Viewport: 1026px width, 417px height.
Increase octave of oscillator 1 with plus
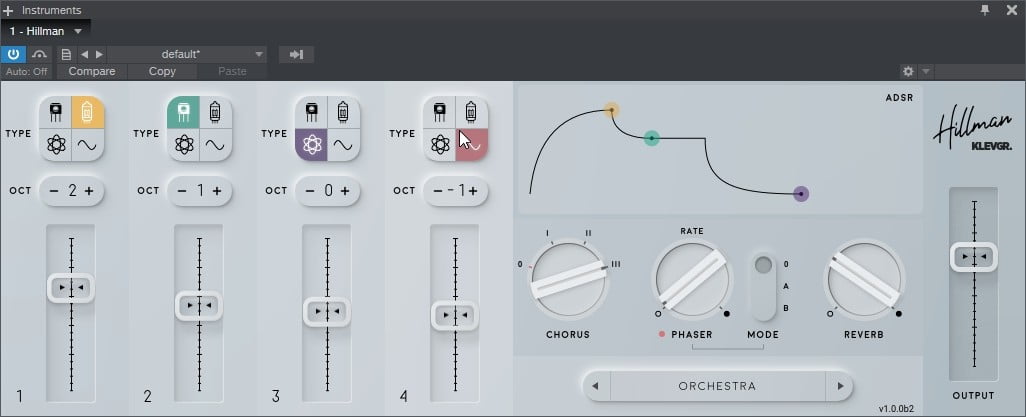pos(88,191)
